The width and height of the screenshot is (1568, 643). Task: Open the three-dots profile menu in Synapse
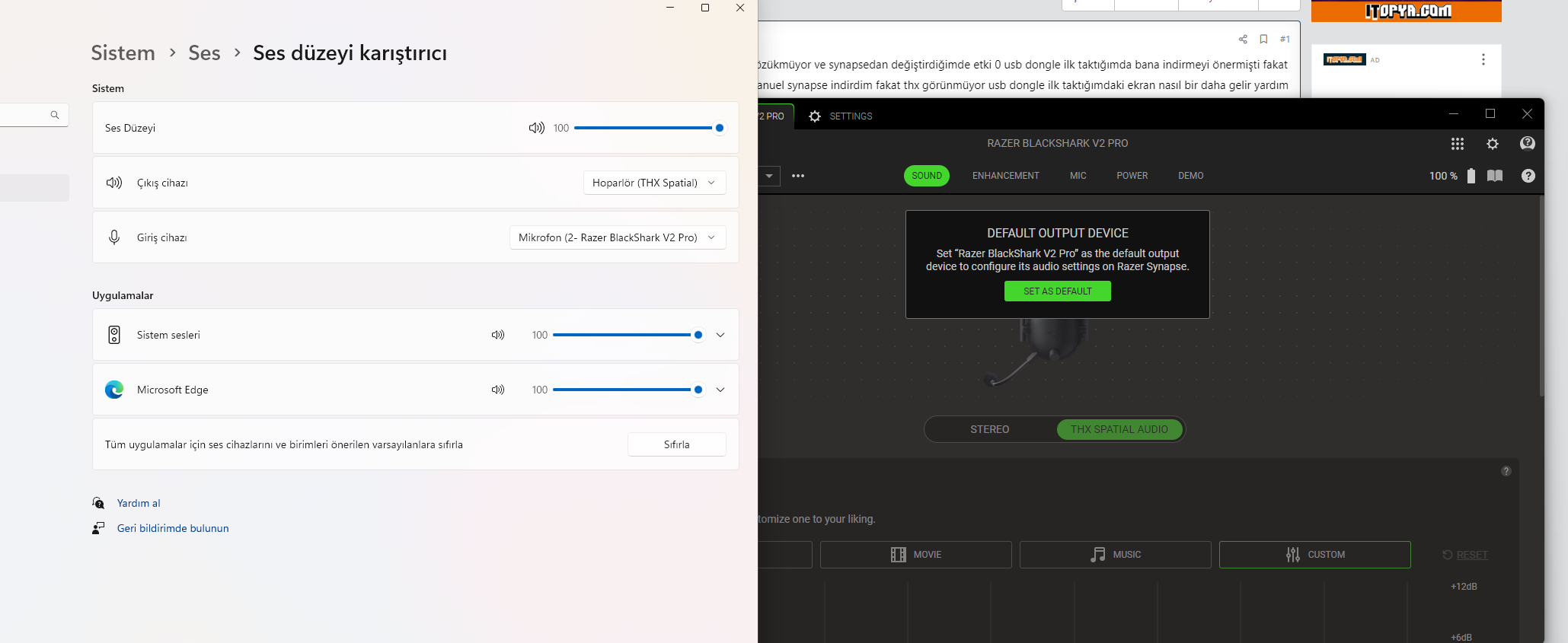[798, 176]
